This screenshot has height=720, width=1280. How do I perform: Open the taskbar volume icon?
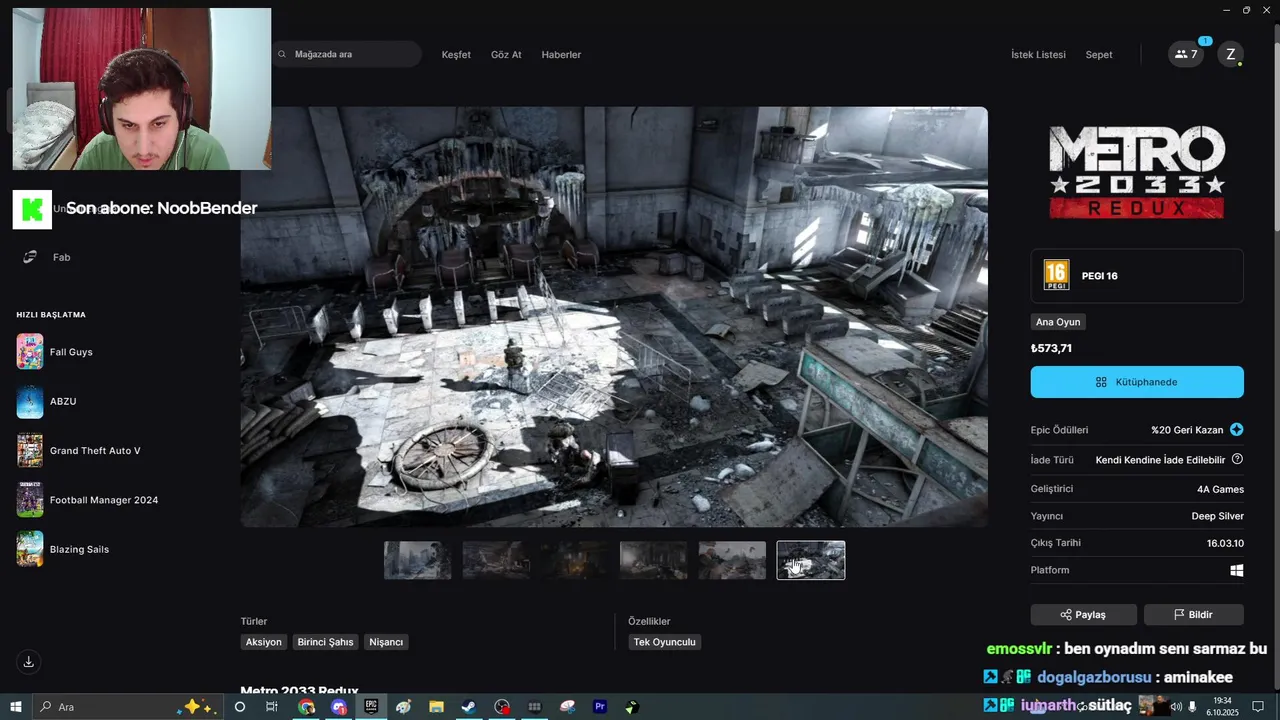pyautogui.click(x=1177, y=707)
